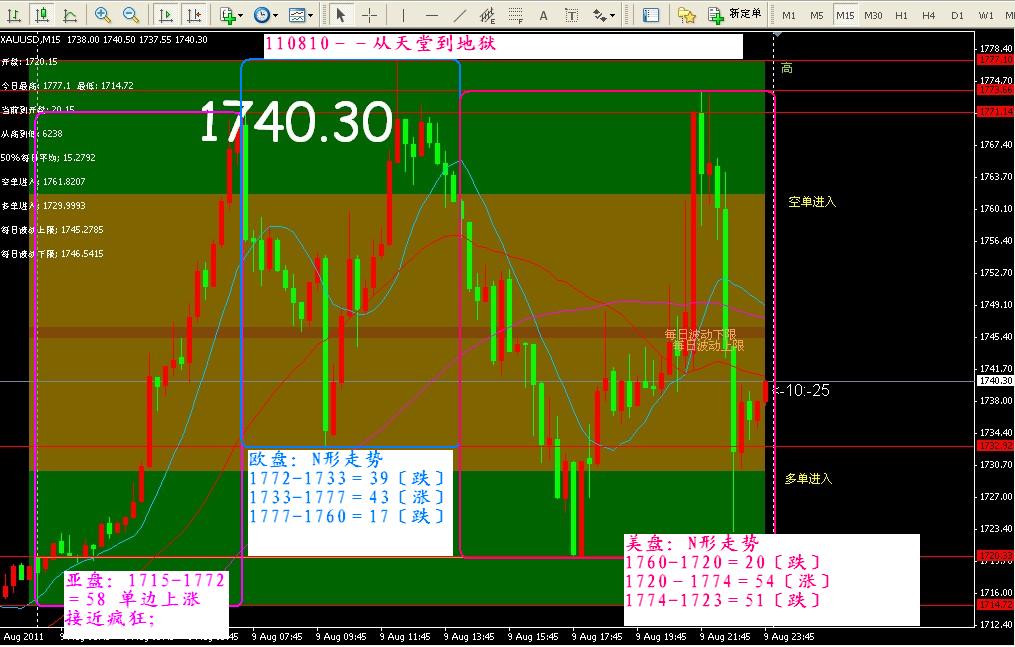Image resolution: width=1015 pixels, height=647 pixels.
Task: Select the crosshair tool
Action: 369,15
